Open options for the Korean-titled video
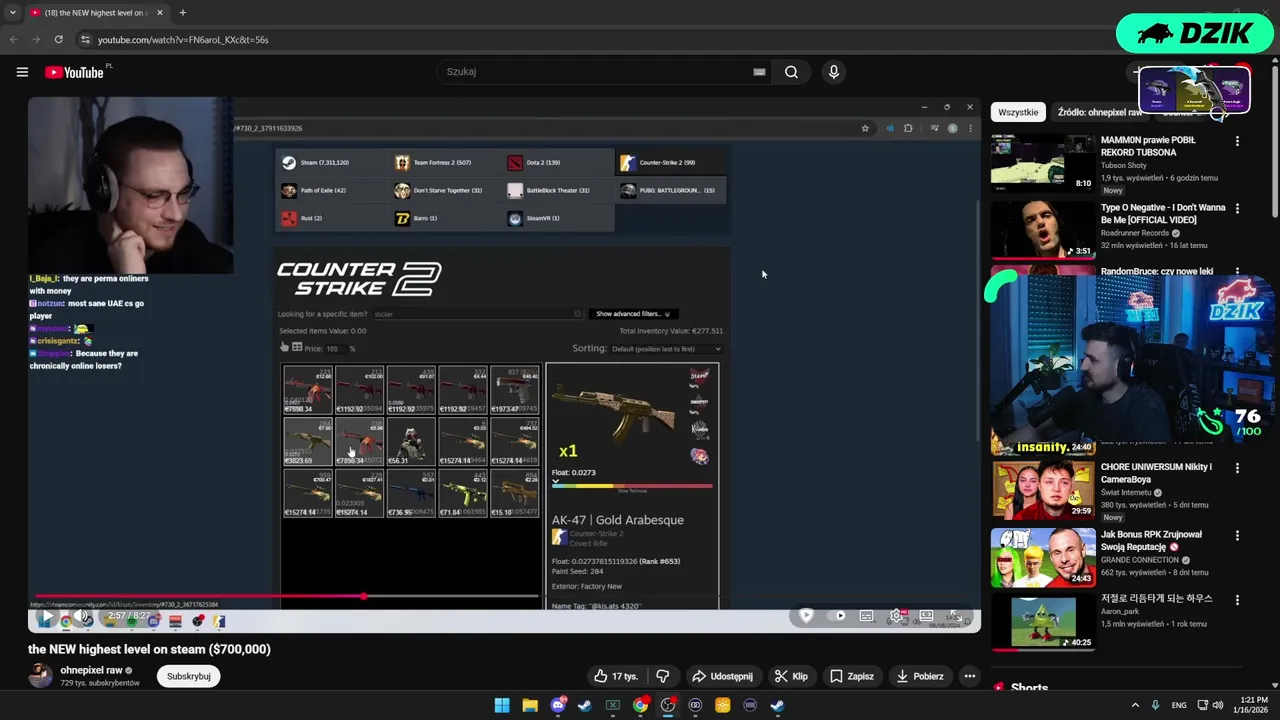The width and height of the screenshot is (1280, 720). pos(1237,601)
